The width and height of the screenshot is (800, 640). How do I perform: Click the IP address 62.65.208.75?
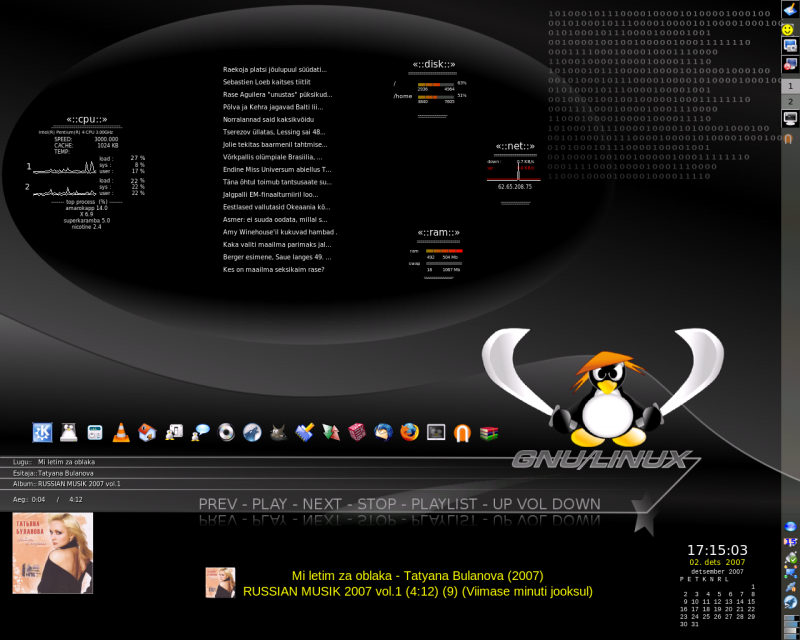[x=515, y=187]
